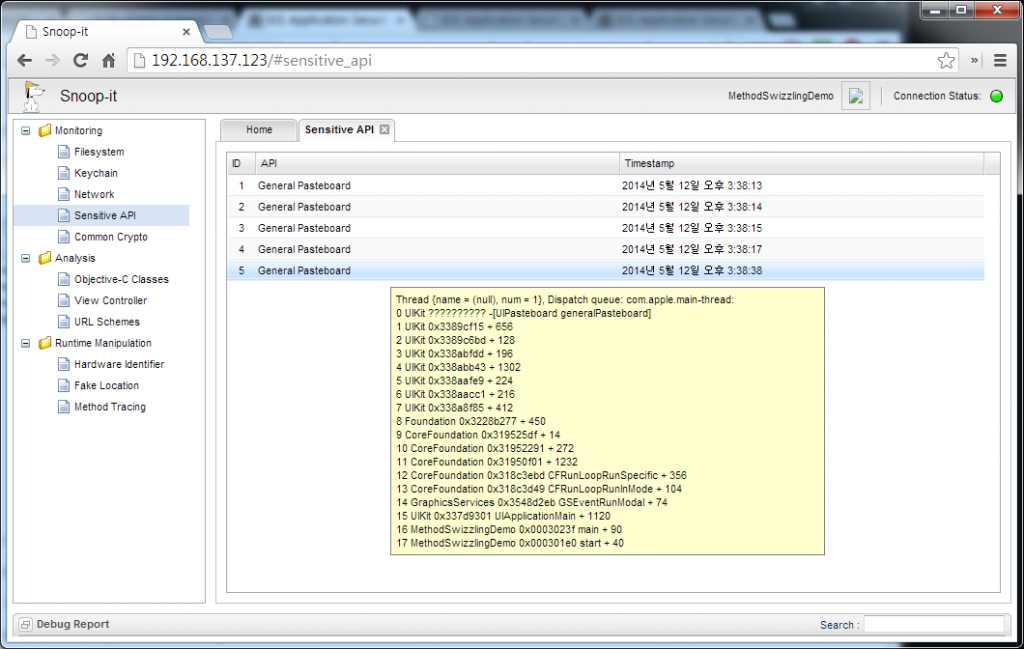Viewport: 1024px width, 649px height.
Task: Click the browser home icon
Action: point(109,60)
